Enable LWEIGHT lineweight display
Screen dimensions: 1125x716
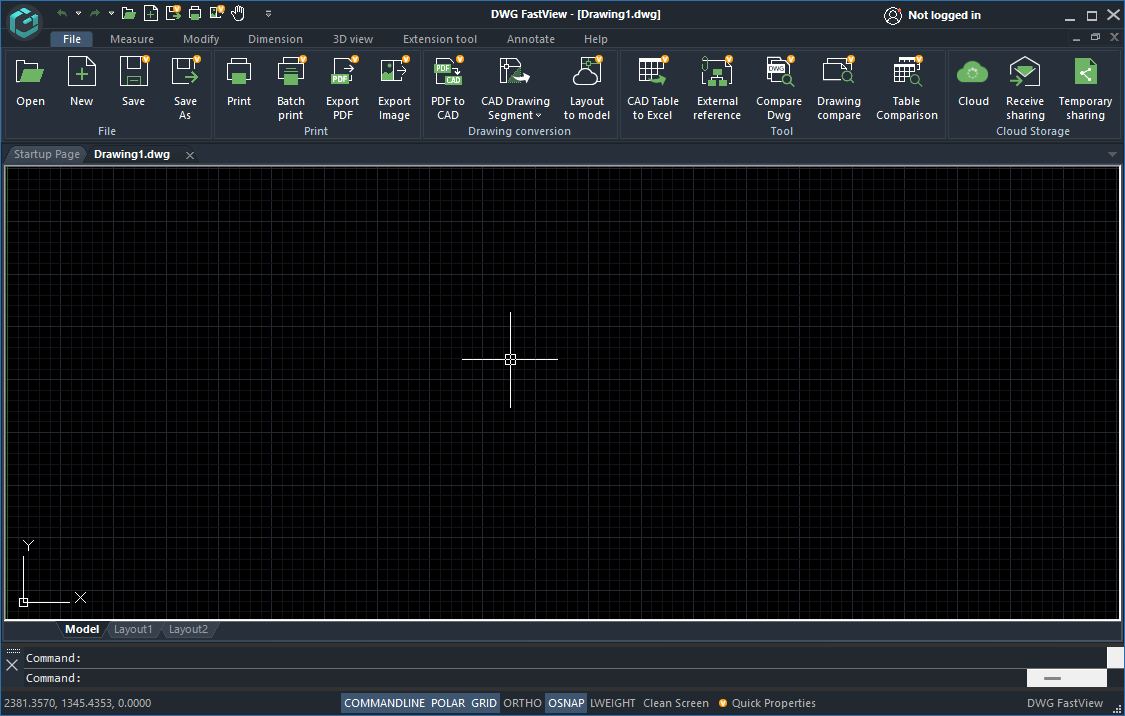click(613, 703)
